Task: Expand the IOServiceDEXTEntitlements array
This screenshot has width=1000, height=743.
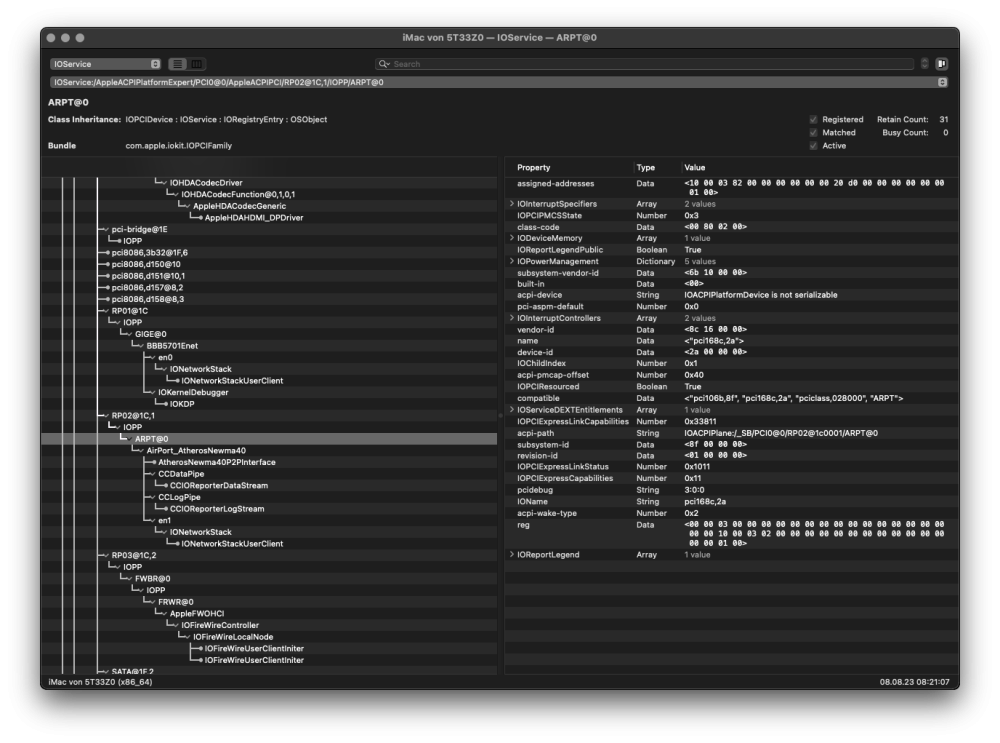Action: tap(511, 410)
